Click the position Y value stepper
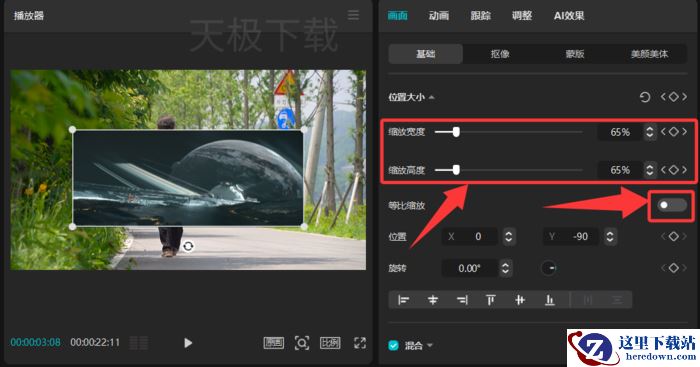 (610, 236)
